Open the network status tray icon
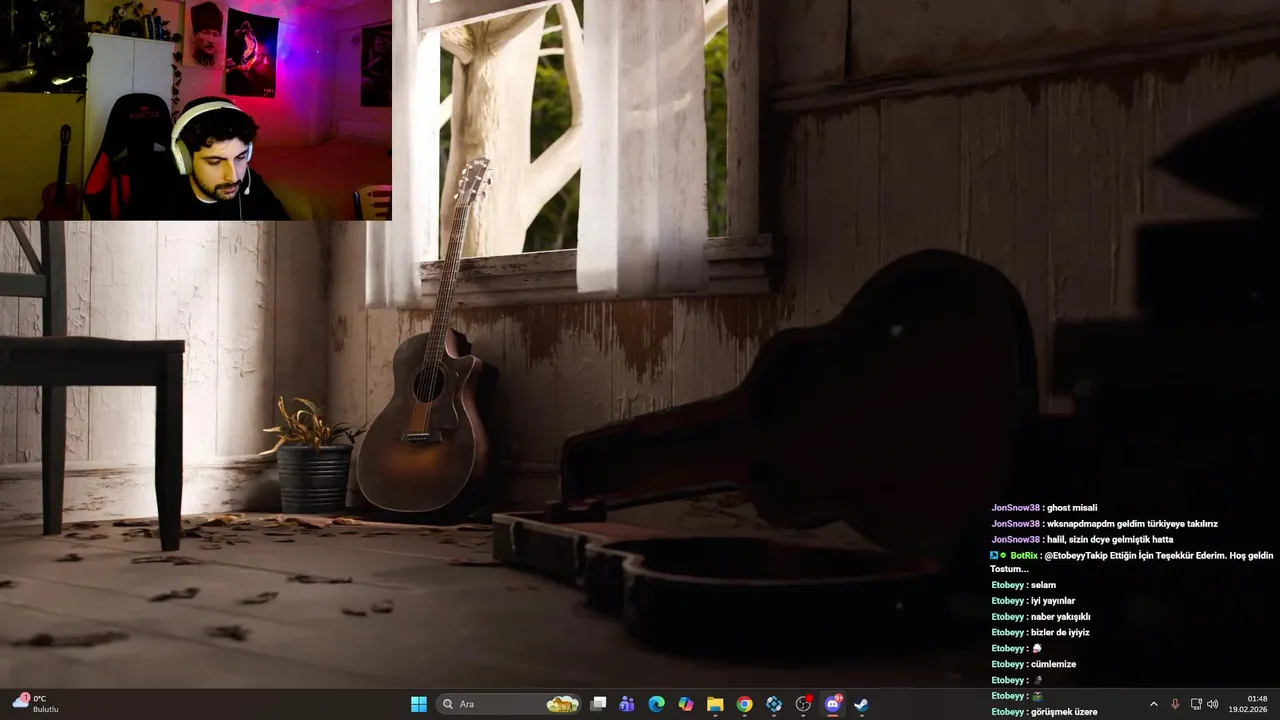This screenshot has height=720, width=1280. click(x=1196, y=704)
